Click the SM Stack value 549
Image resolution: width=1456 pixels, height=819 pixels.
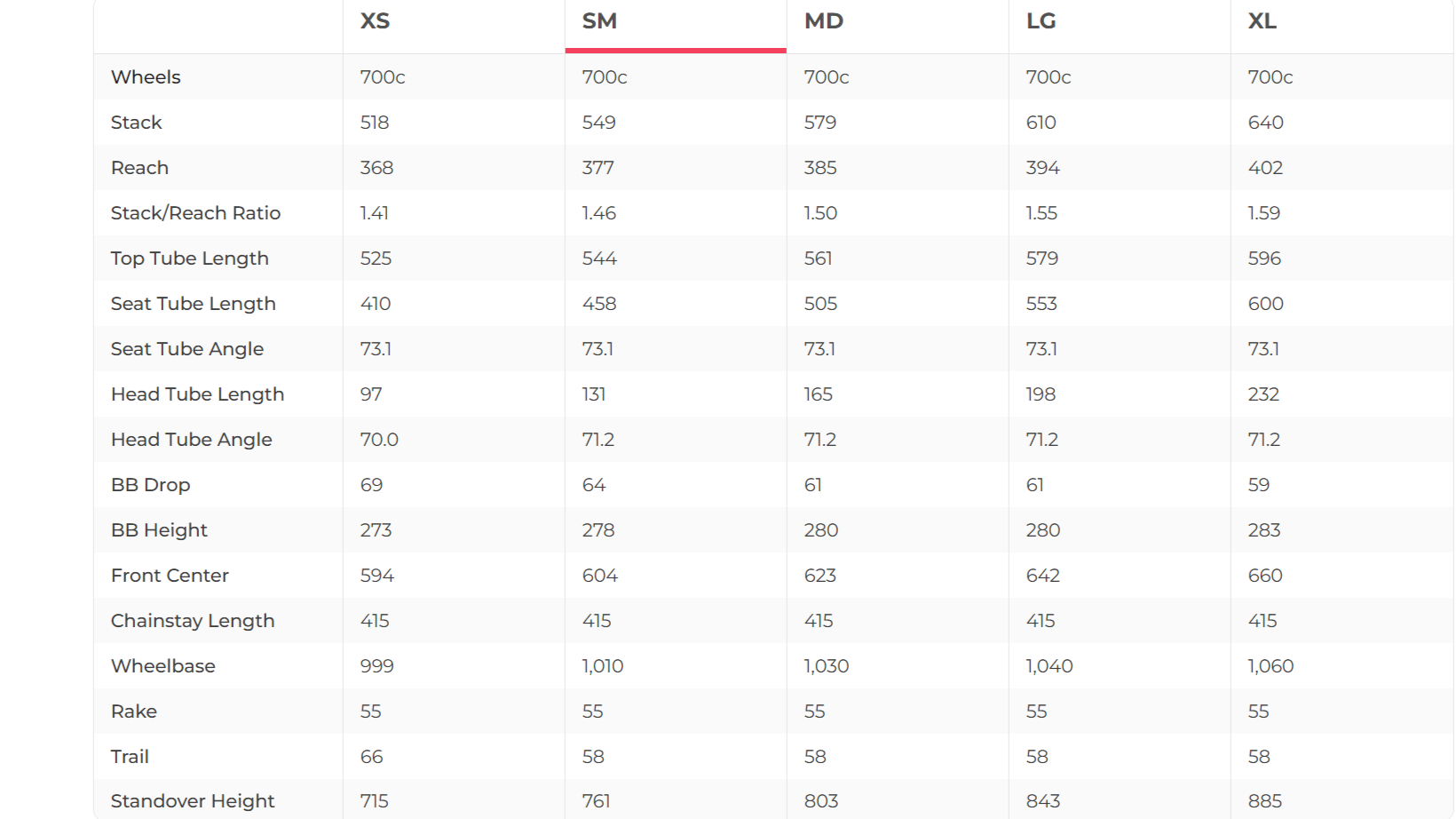pyautogui.click(x=598, y=123)
